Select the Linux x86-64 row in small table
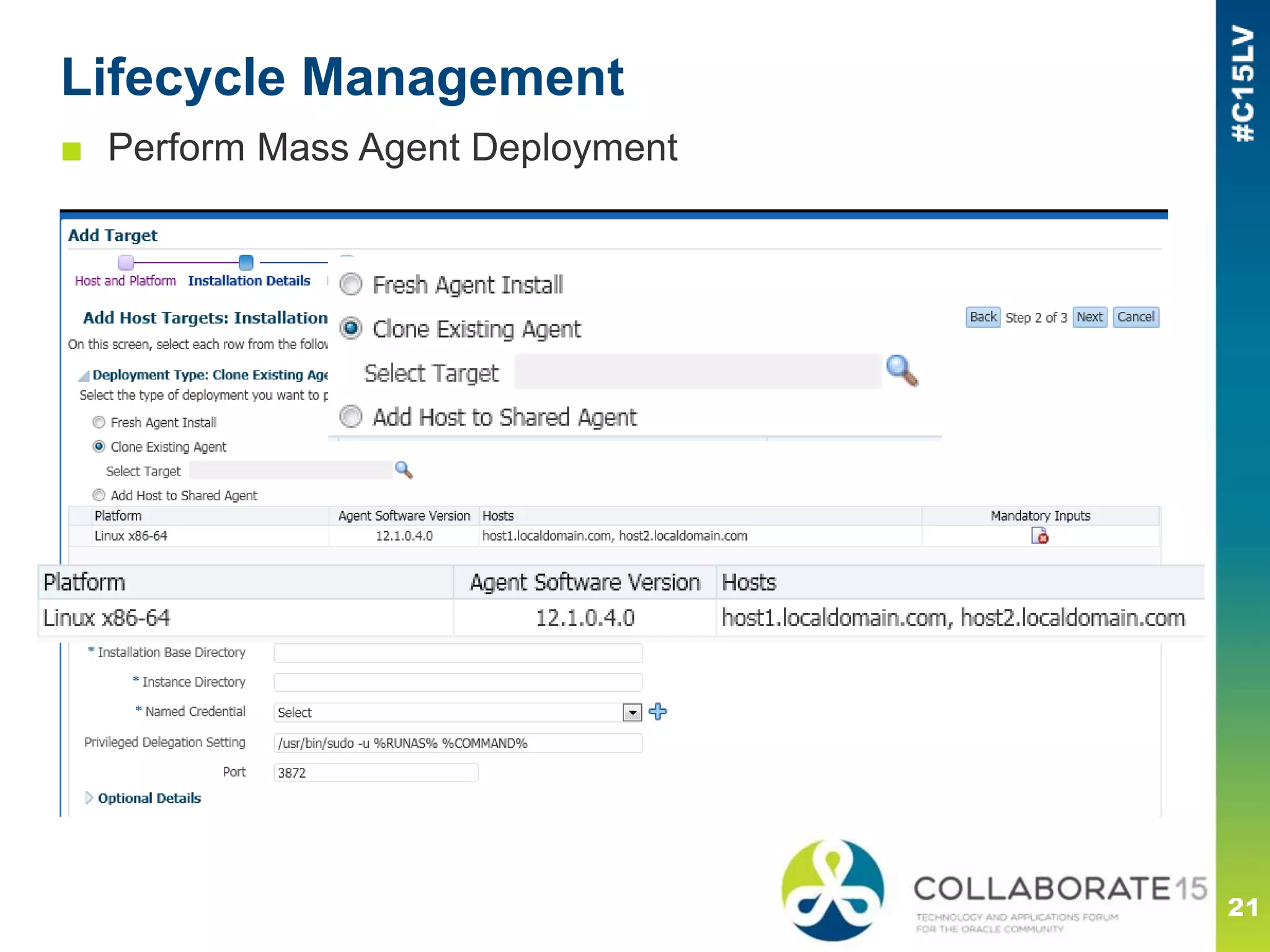 614,536
